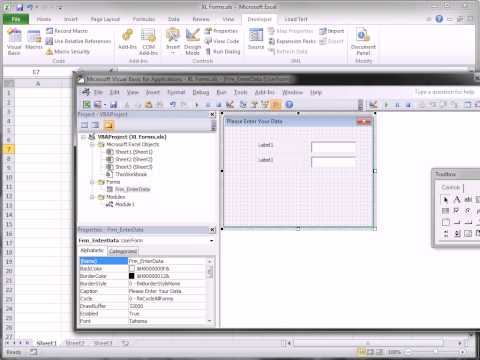Collapse the Modules folder
480x360 pixels.
pyautogui.click(x=92, y=197)
